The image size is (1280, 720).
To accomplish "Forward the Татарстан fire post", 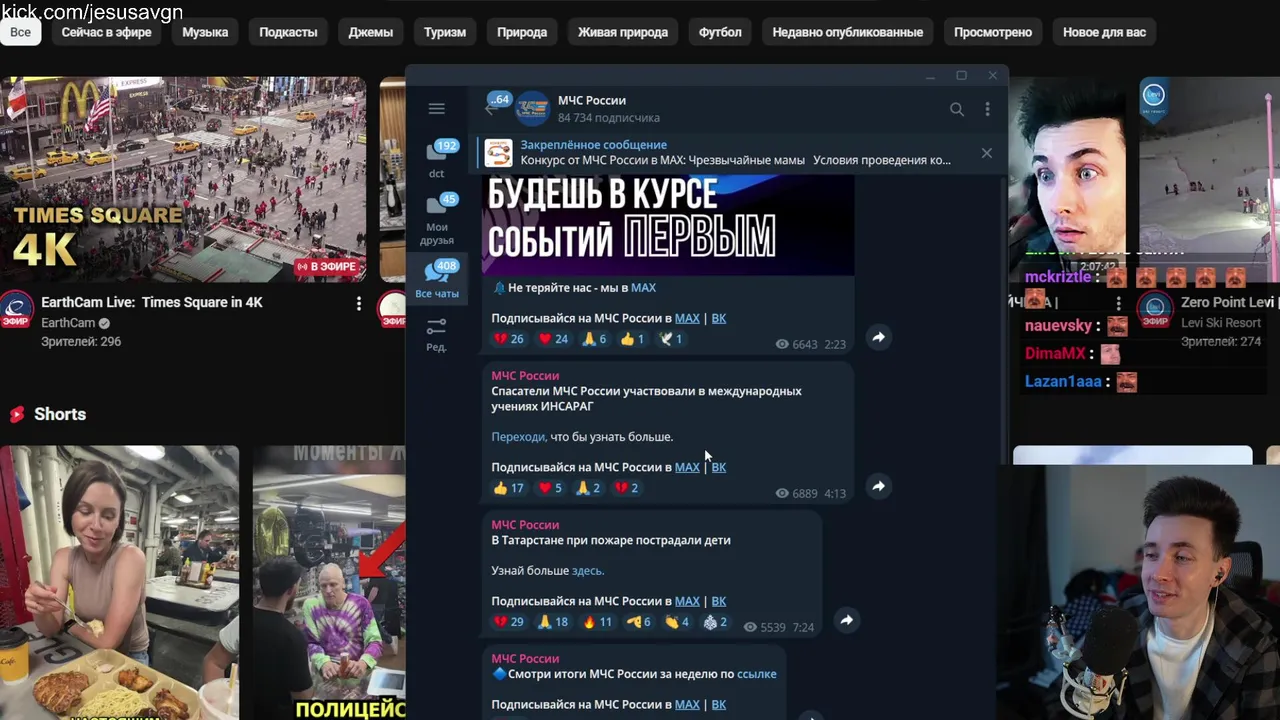I will (x=846, y=620).
